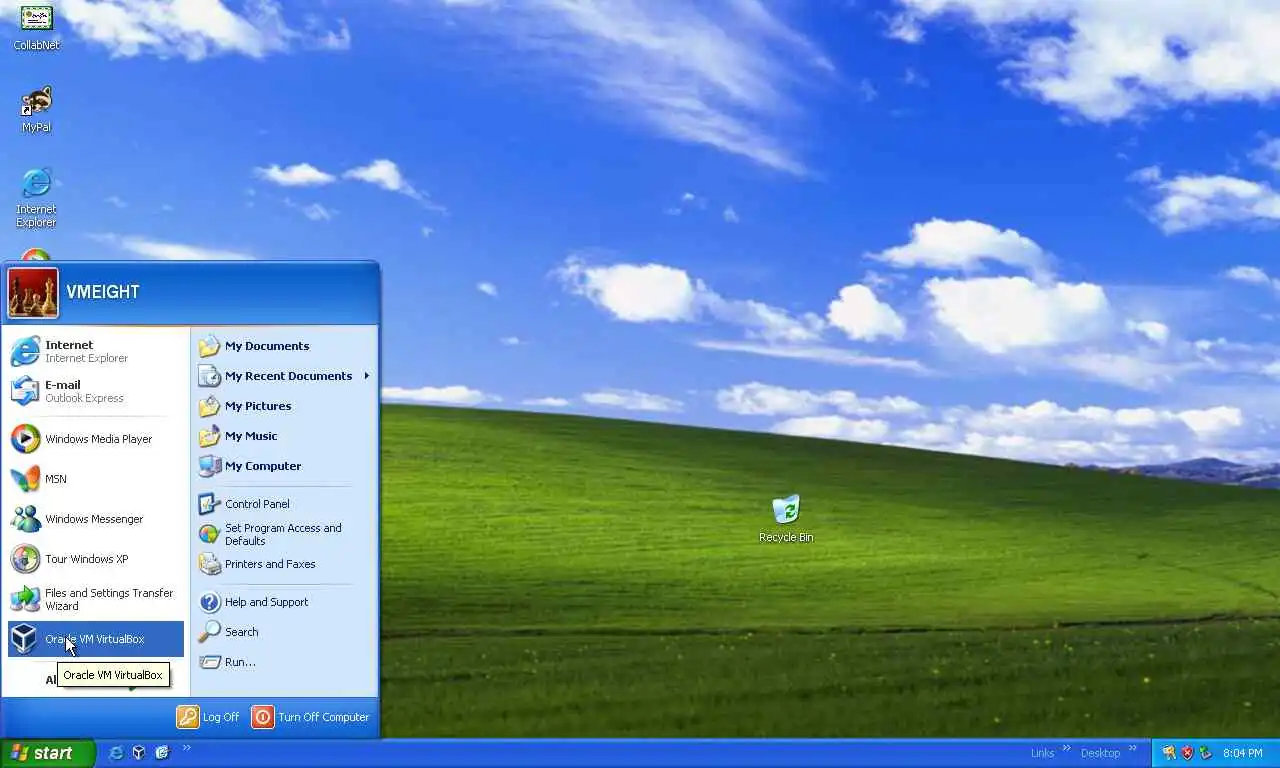Click the third Quick Launch icon
The width and height of the screenshot is (1280, 768).
coord(162,753)
